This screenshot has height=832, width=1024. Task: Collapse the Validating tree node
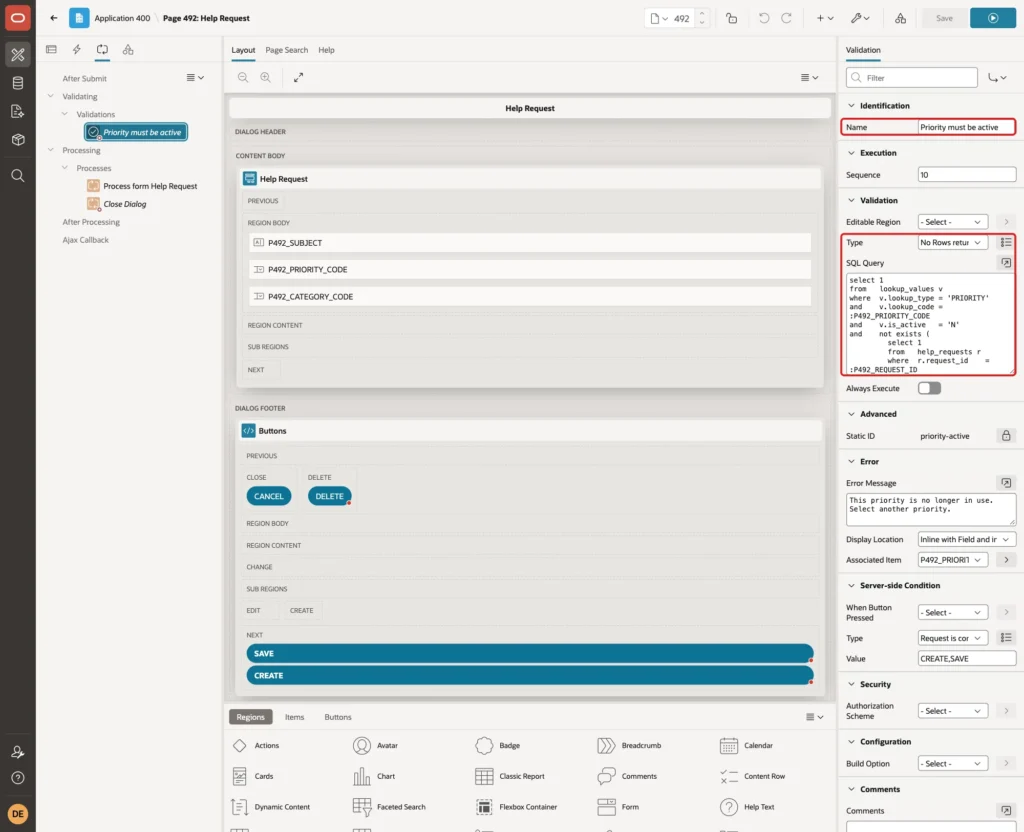tap(50, 96)
